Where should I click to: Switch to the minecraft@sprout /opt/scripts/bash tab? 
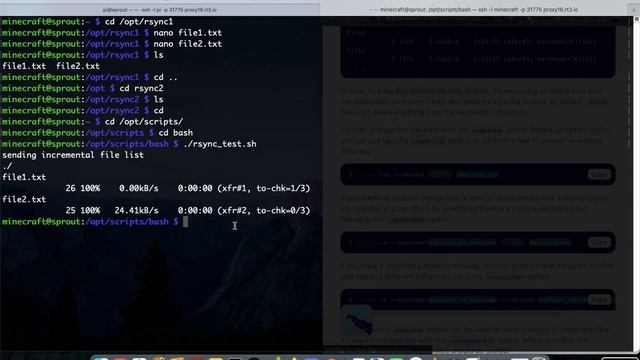(x=473, y=9)
